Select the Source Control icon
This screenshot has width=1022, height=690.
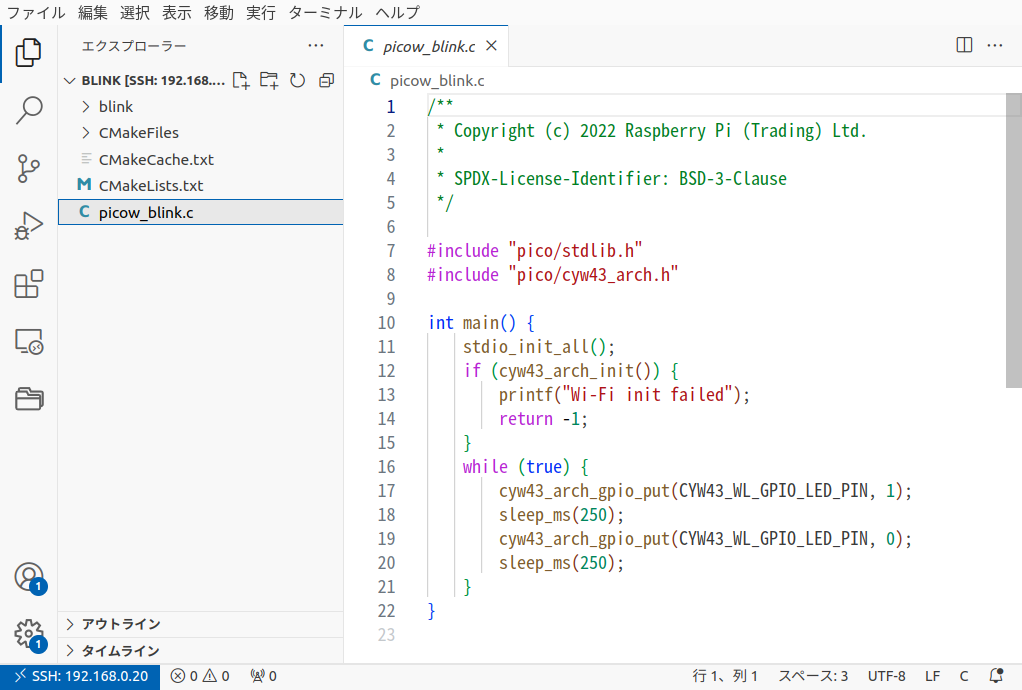point(29,169)
